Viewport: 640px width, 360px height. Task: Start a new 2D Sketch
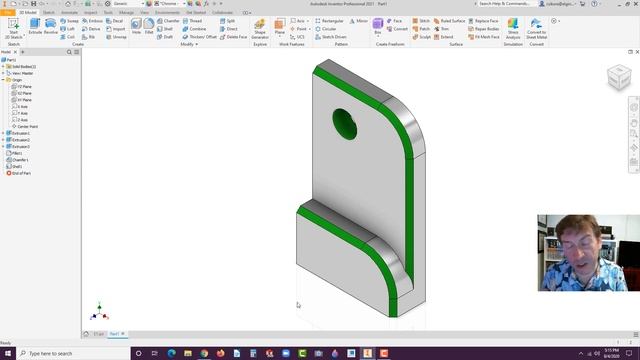(x=13, y=29)
